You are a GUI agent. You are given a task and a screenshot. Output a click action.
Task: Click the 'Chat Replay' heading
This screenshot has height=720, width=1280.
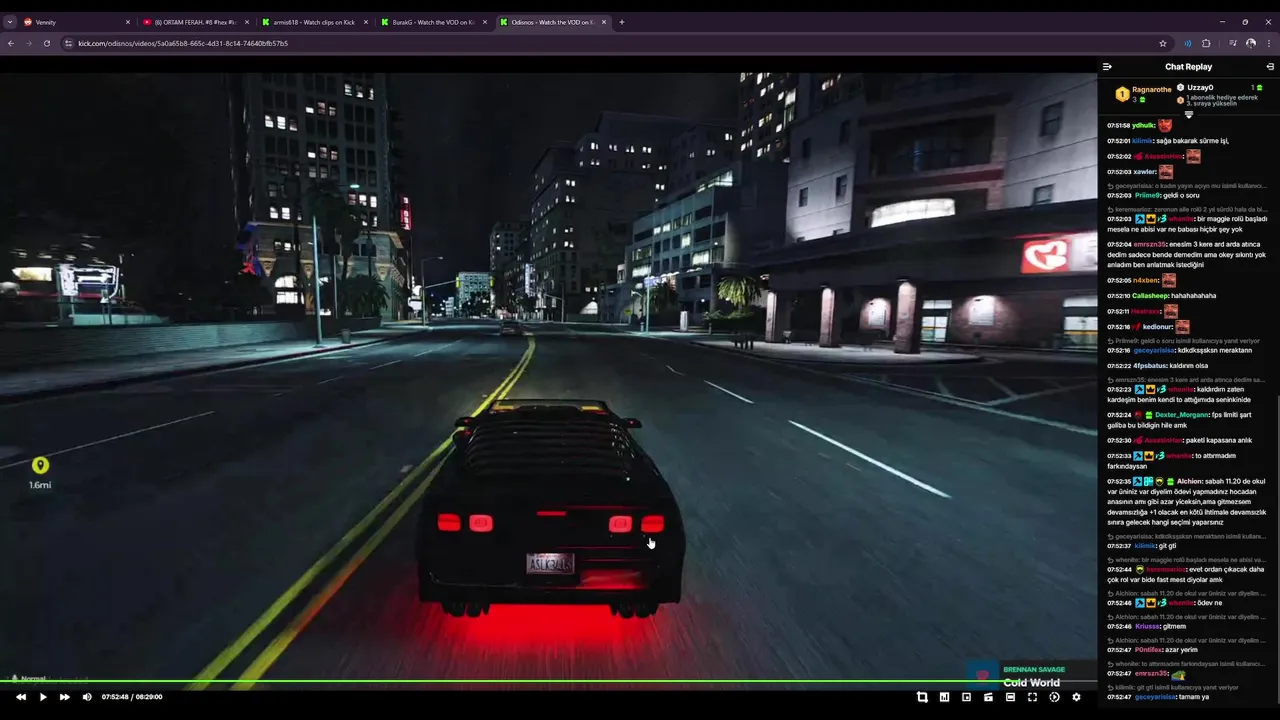(1188, 67)
